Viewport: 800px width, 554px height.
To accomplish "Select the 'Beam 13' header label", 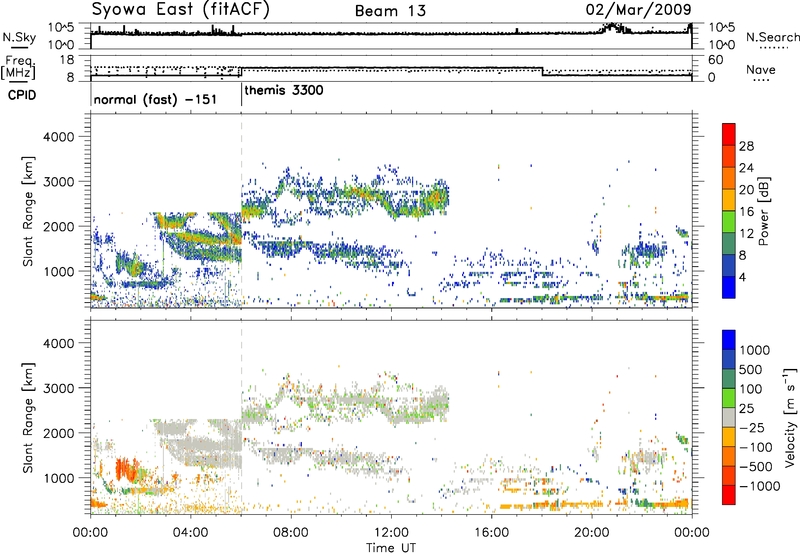I will 390,11.
